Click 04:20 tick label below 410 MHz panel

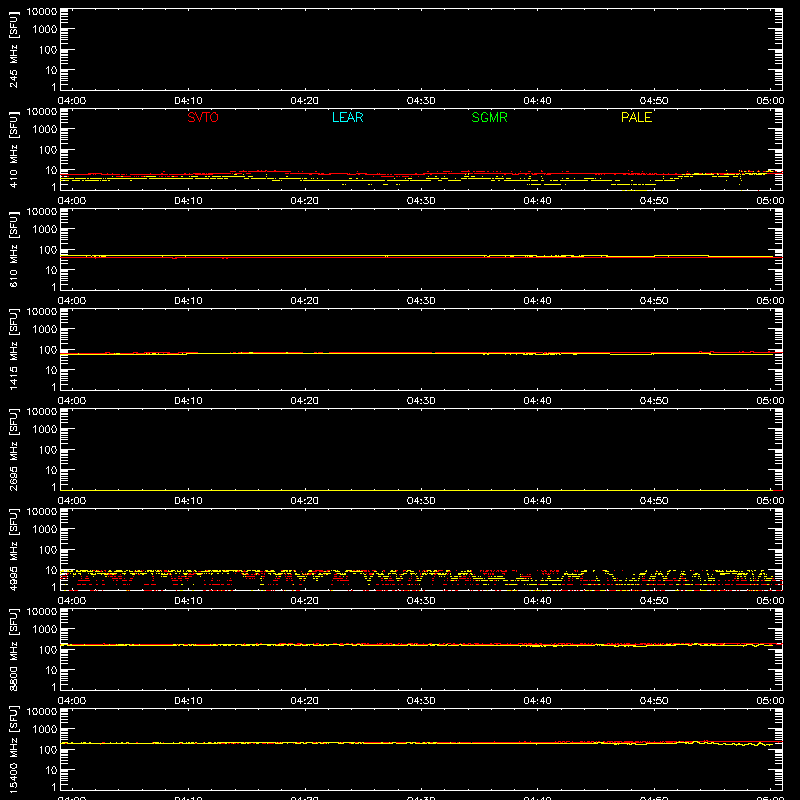(305, 201)
